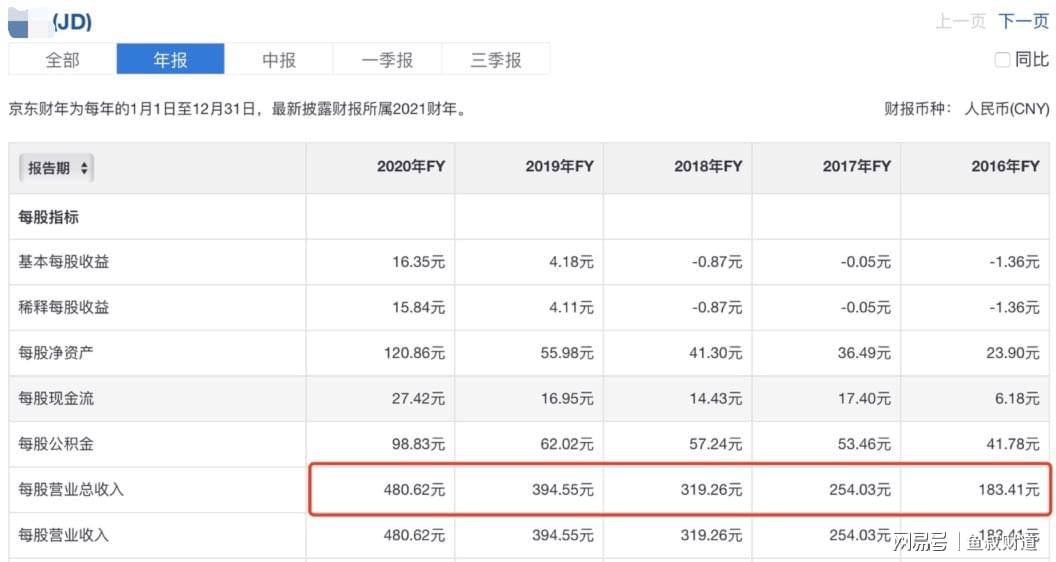Select the 2018年FY column header

708,166
